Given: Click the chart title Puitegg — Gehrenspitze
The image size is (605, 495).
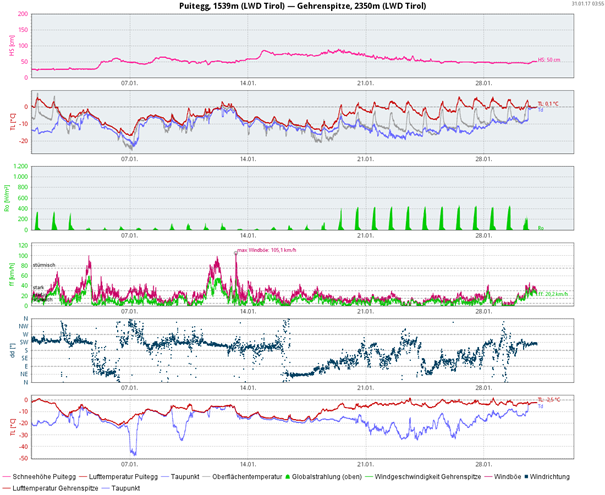Looking at the screenshot, I should tap(302, 6).
